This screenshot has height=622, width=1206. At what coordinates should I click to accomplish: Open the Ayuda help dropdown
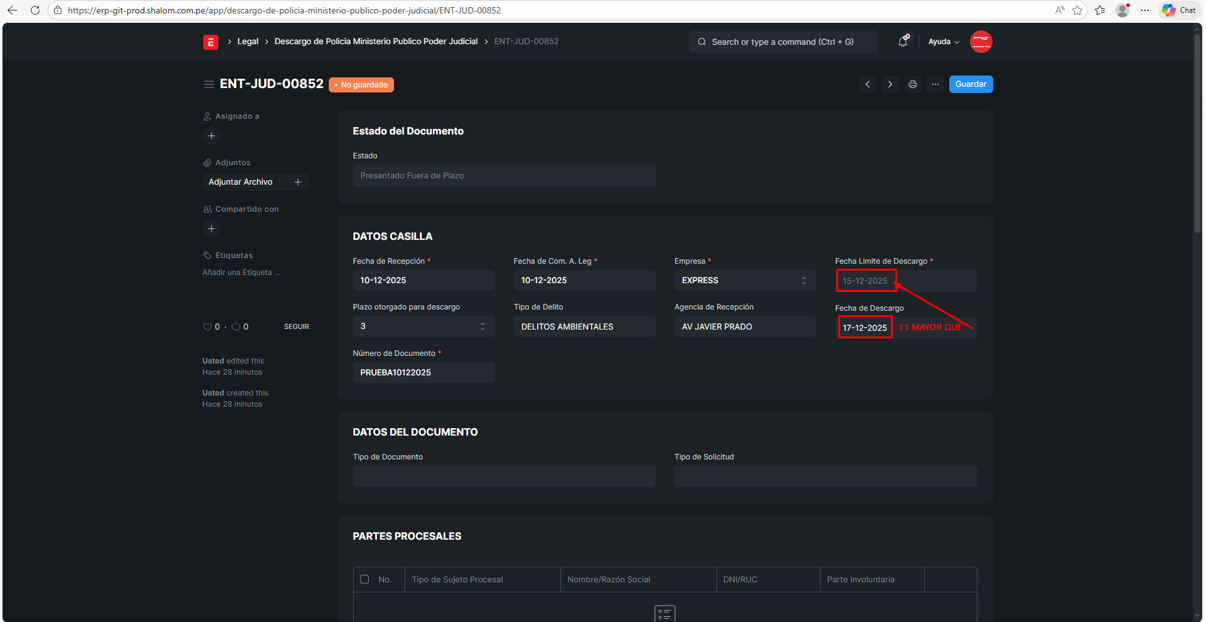click(x=943, y=42)
